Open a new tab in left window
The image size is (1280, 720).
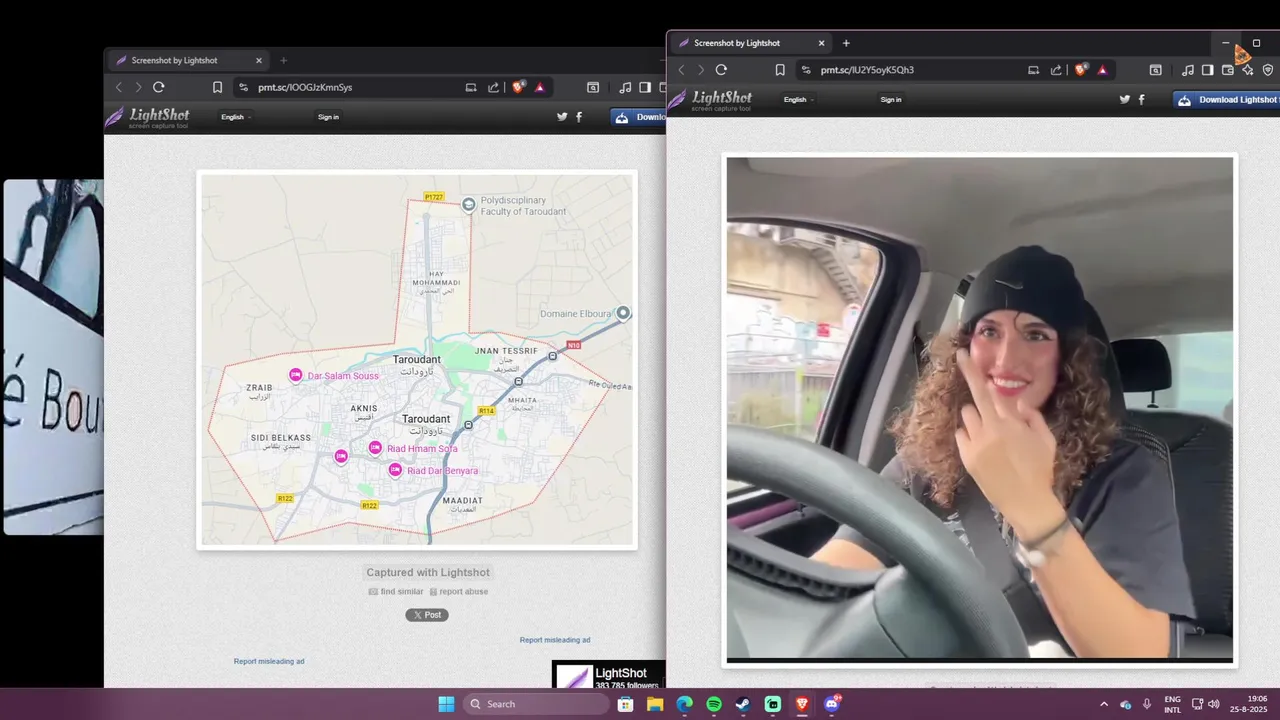click(x=283, y=60)
